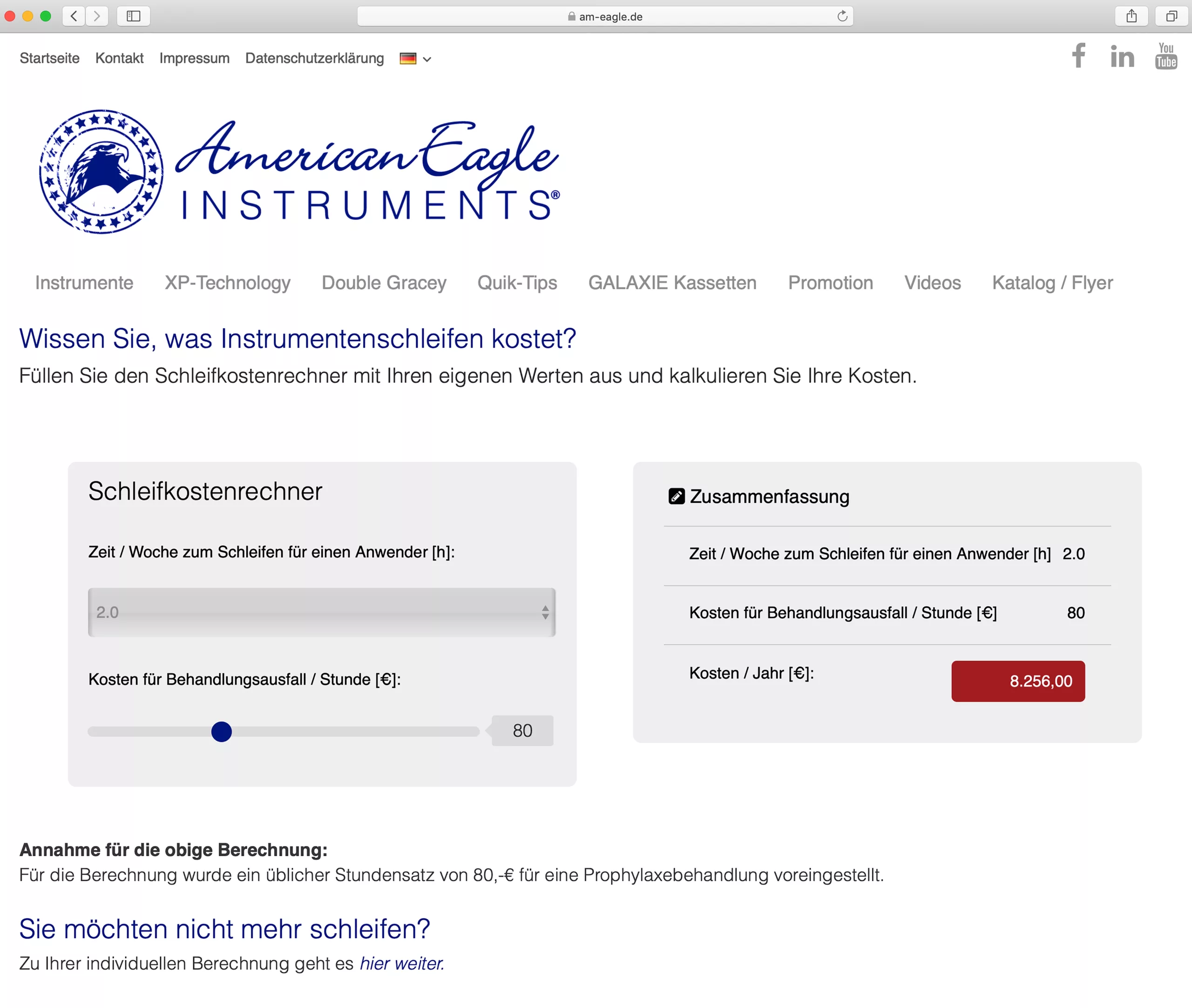Open the Double Gracey menu

(384, 283)
